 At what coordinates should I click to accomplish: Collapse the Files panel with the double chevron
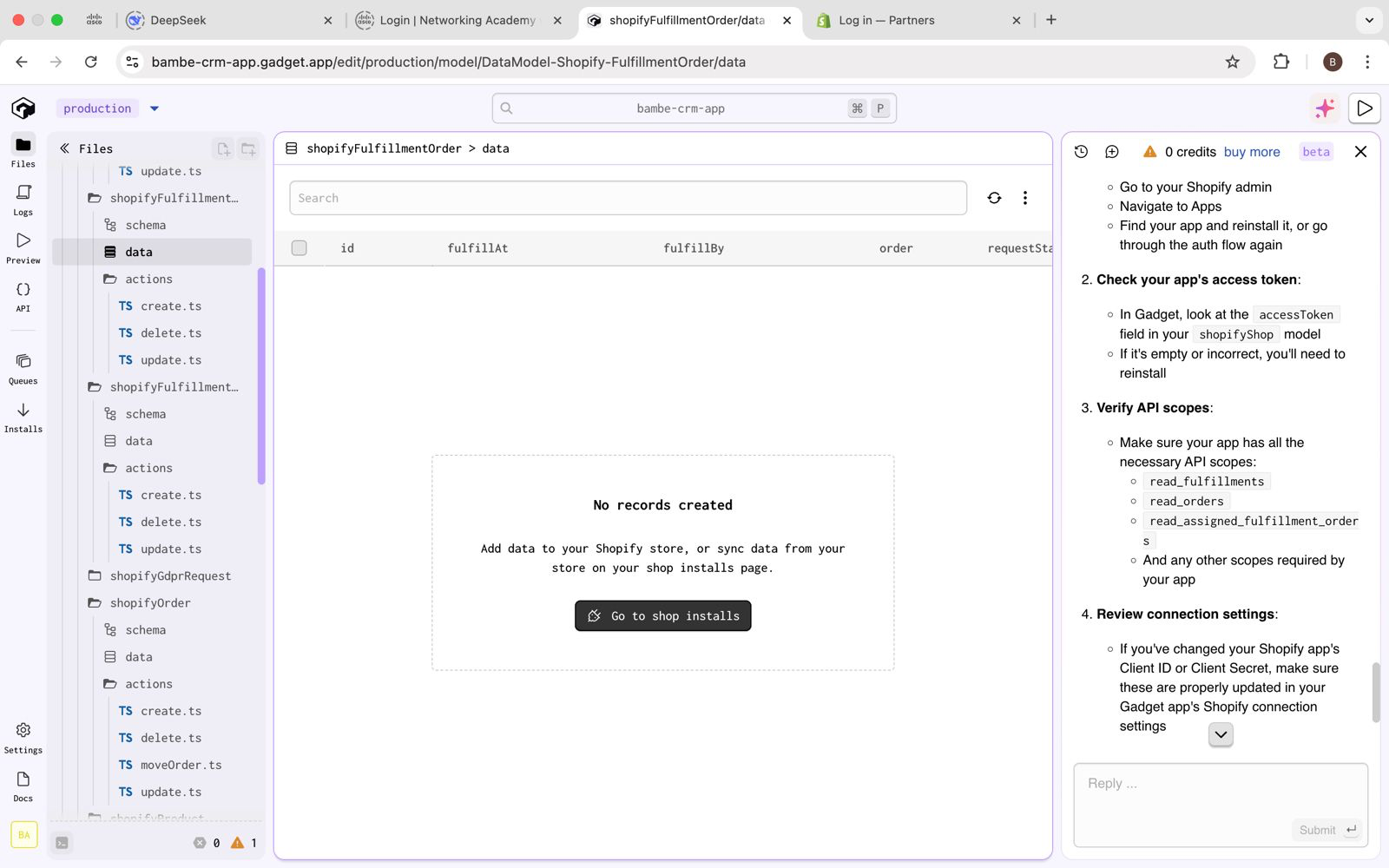[x=64, y=148]
